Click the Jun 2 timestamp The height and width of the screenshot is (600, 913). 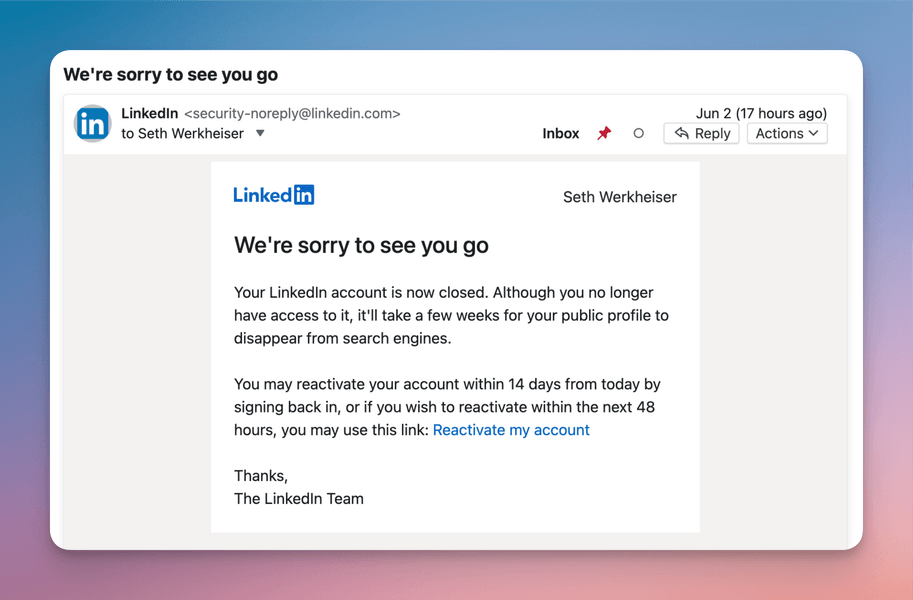761,114
